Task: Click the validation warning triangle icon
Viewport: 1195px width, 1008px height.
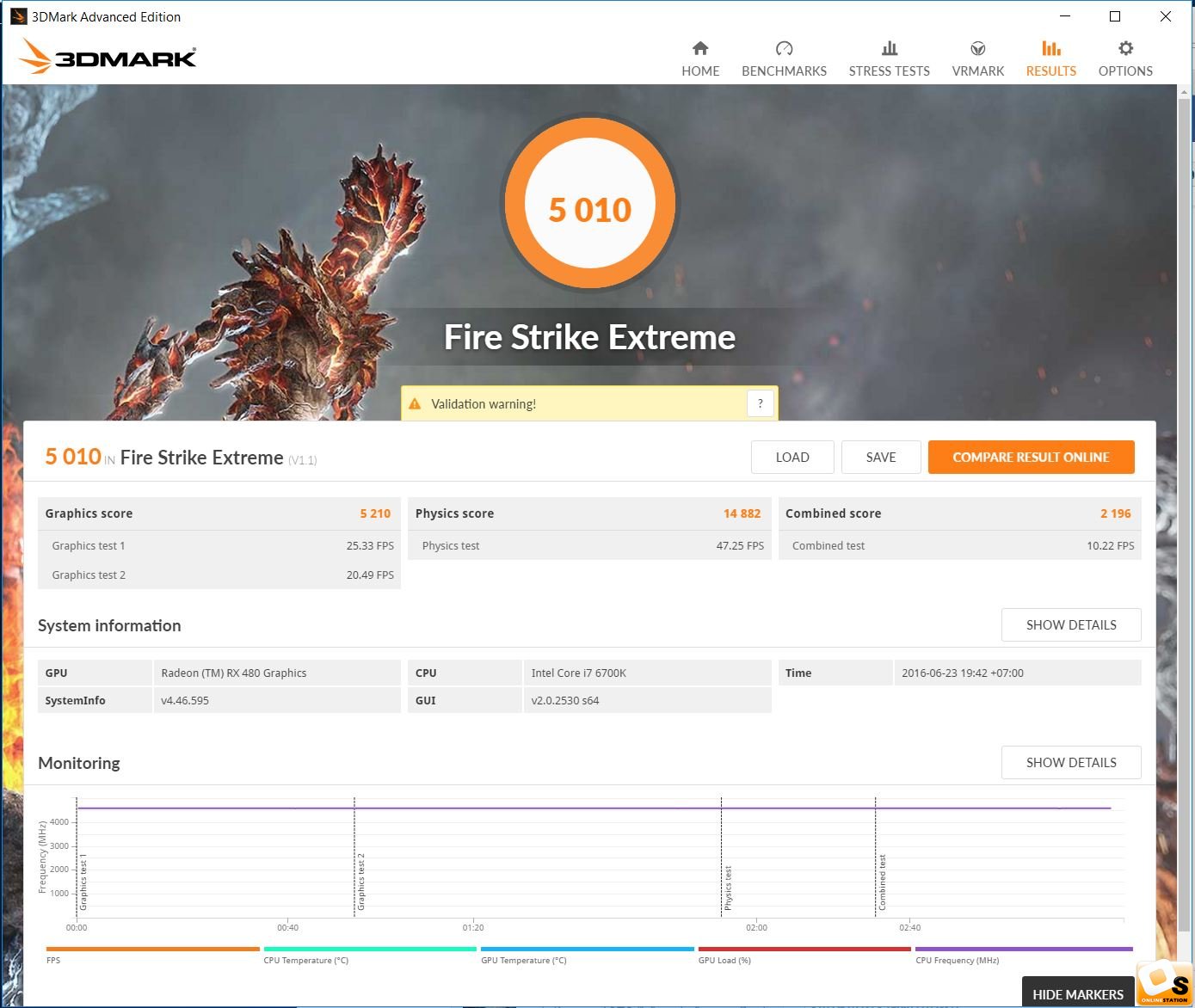Action: (415, 403)
